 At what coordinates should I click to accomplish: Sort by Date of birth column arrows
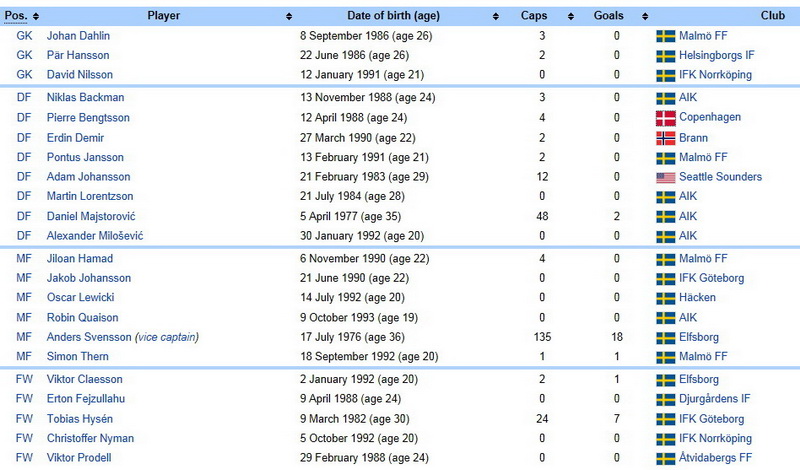[x=495, y=16]
